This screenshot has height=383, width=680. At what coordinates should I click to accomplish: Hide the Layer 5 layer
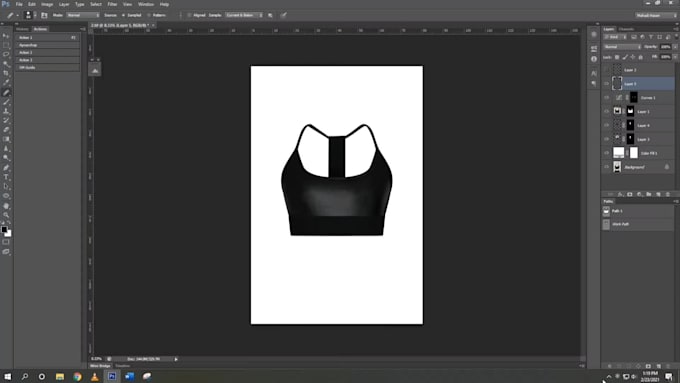click(x=606, y=84)
